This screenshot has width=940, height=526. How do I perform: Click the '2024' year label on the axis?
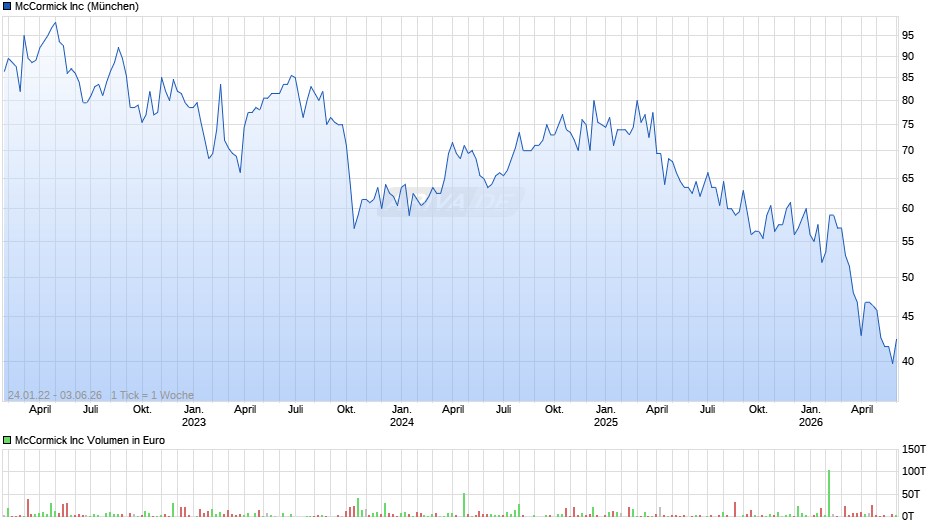click(402, 422)
